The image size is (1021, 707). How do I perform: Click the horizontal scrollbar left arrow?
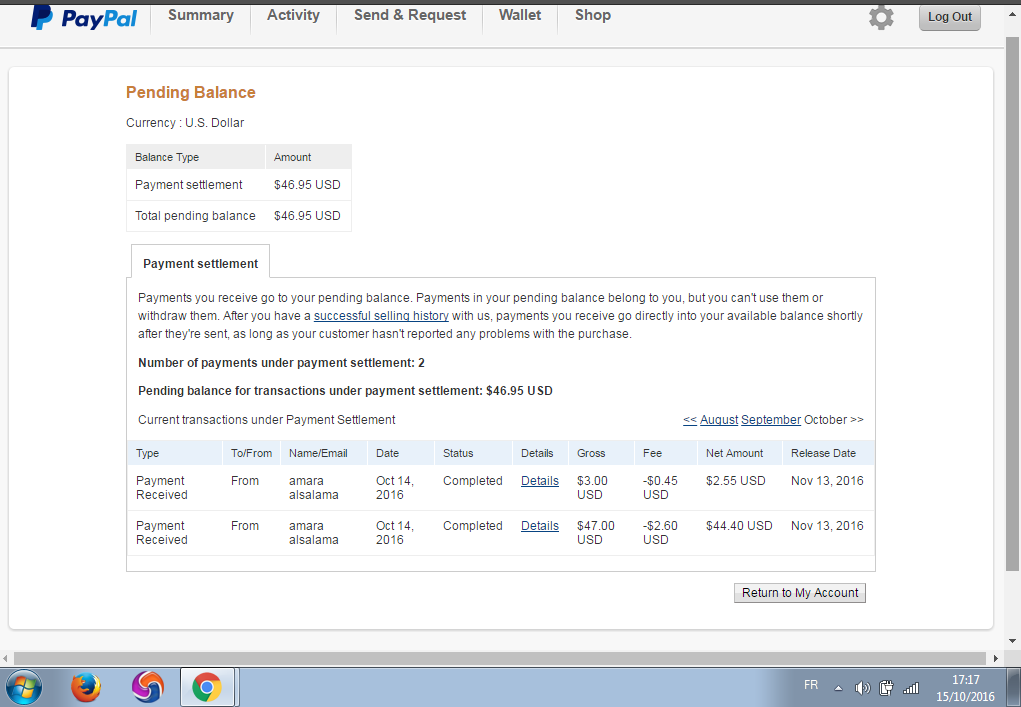[x=6, y=658]
